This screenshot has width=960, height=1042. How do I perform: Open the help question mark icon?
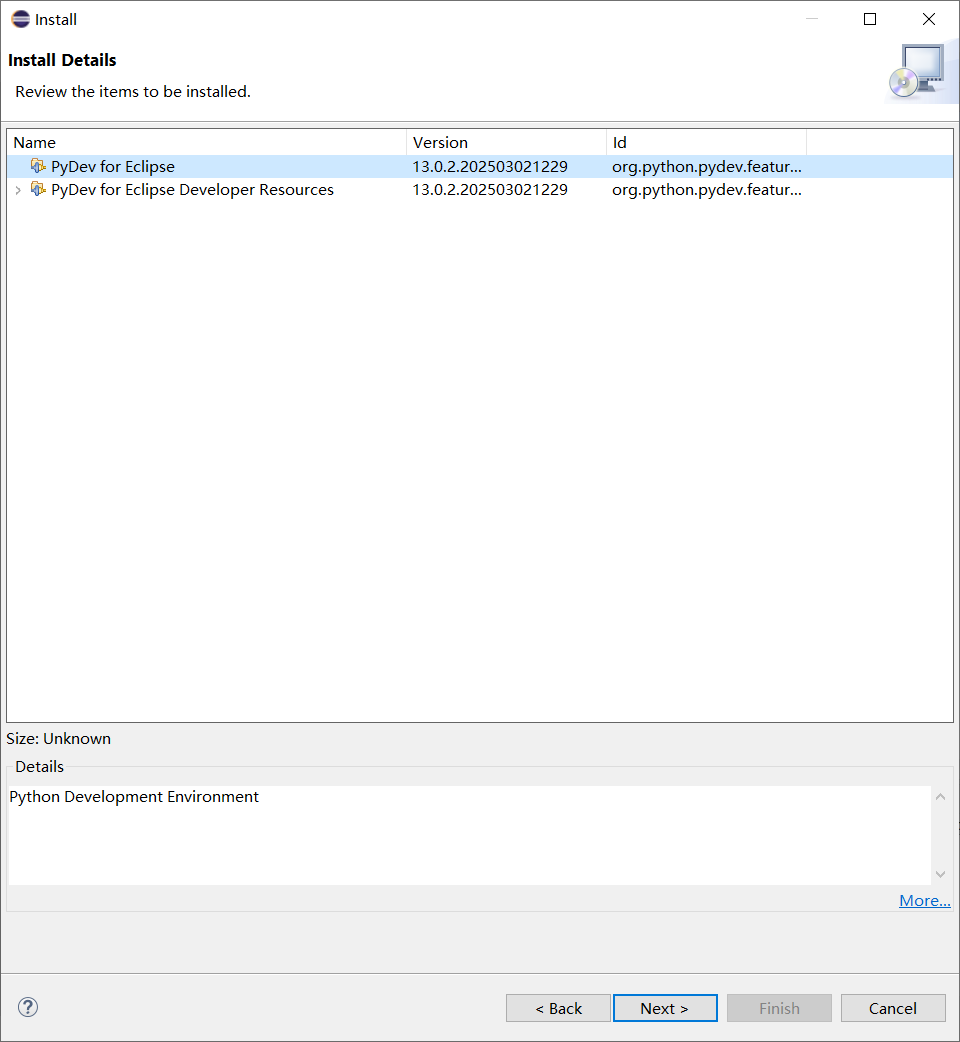click(28, 1007)
